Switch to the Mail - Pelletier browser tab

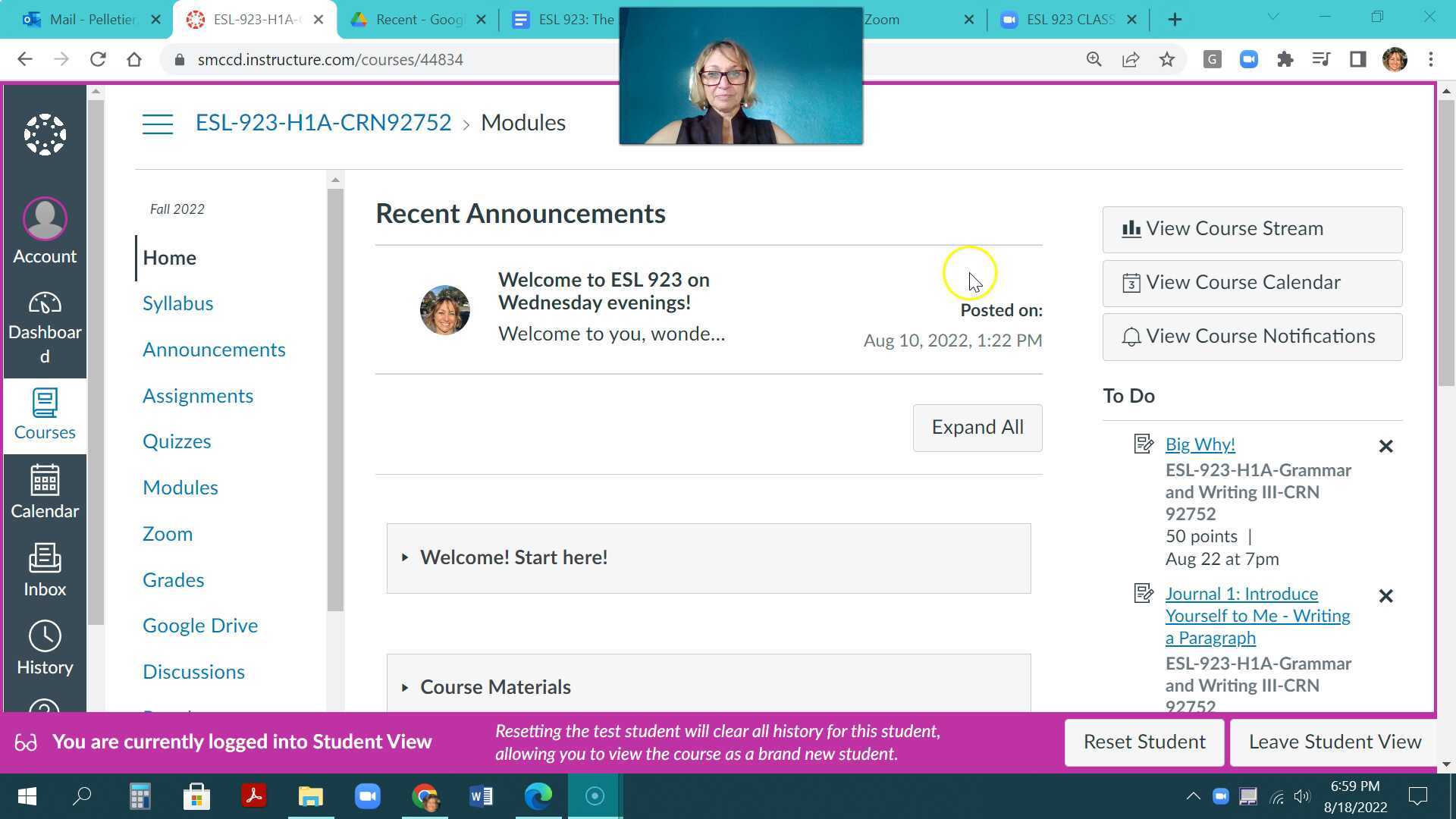coord(87,19)
